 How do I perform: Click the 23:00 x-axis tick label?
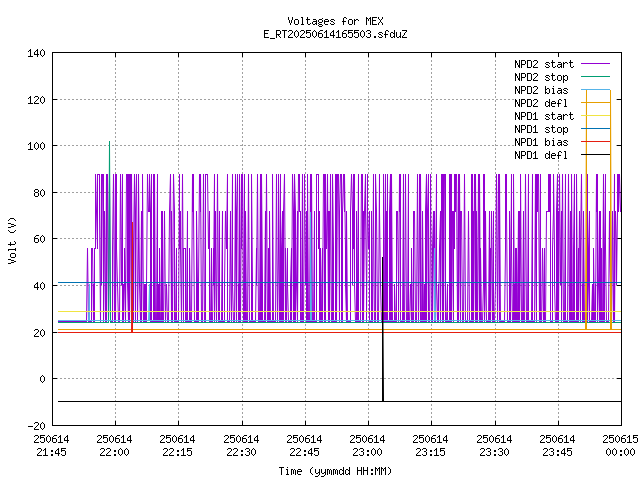pyautogui.click(x=367, y=446)
